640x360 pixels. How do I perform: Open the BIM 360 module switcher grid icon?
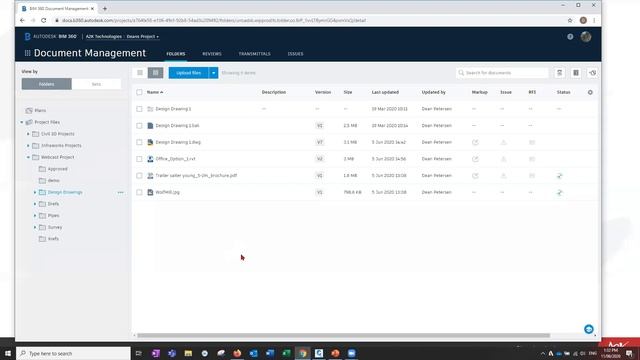coord(27,53)
